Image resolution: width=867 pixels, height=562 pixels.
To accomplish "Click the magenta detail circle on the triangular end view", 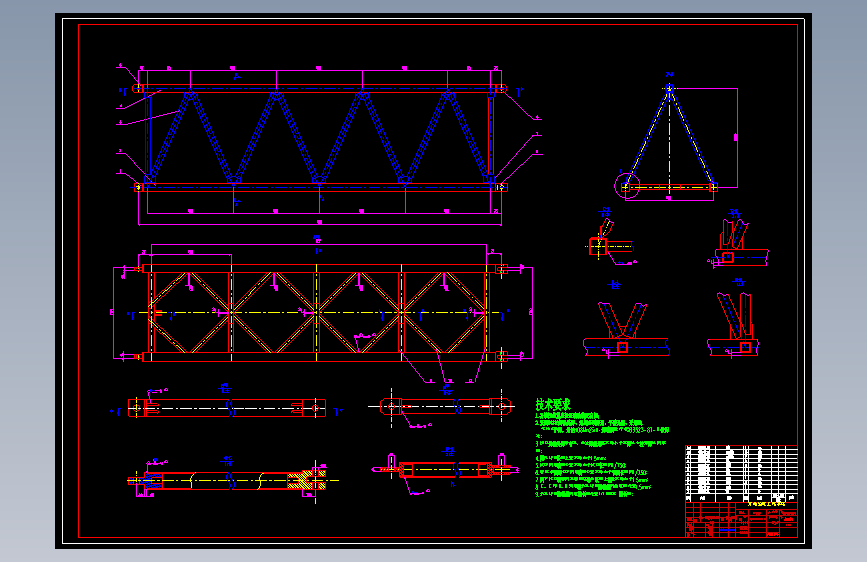I will tap(627, 185).
